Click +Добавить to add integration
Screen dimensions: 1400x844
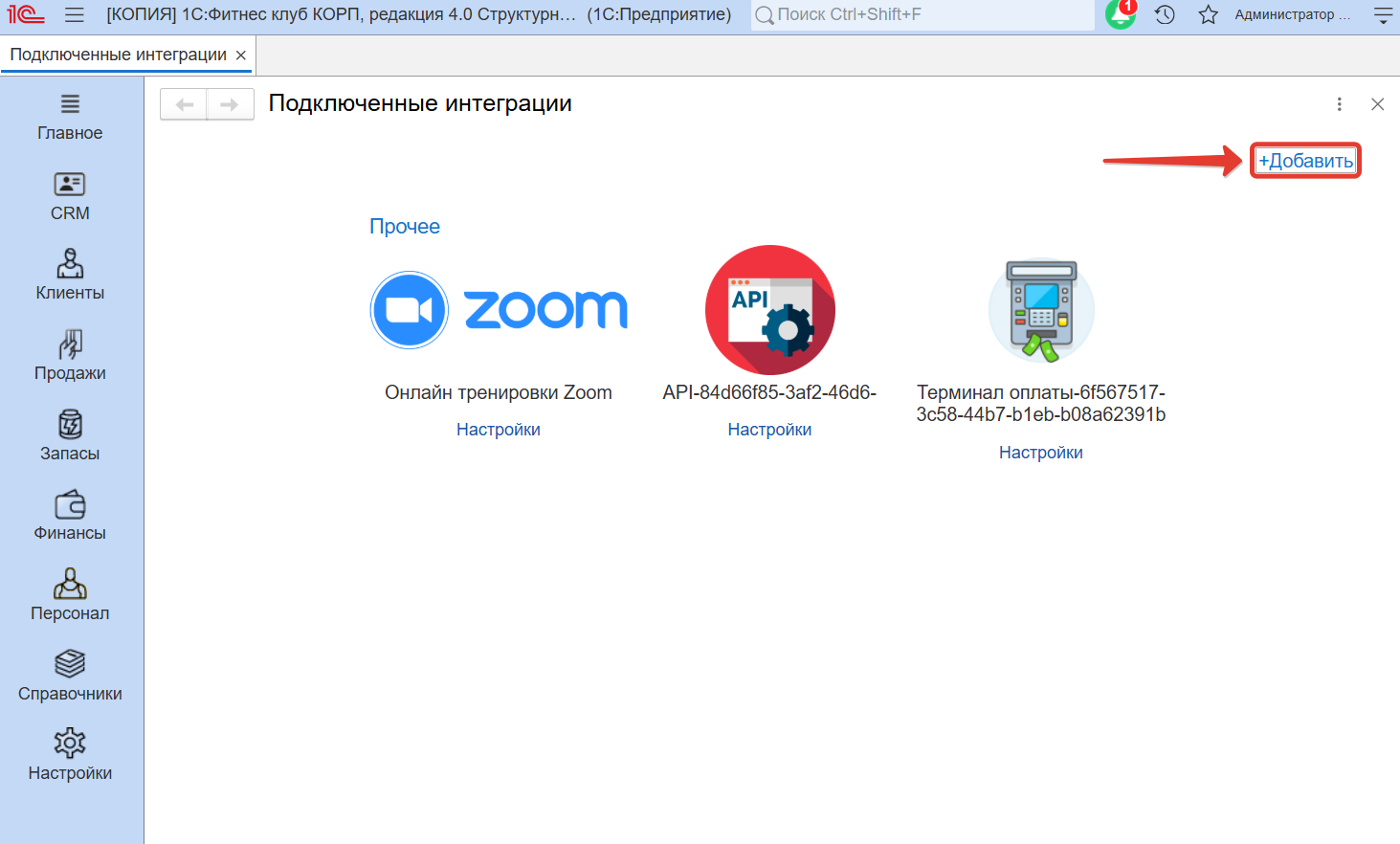click(x=1305, y=161)
